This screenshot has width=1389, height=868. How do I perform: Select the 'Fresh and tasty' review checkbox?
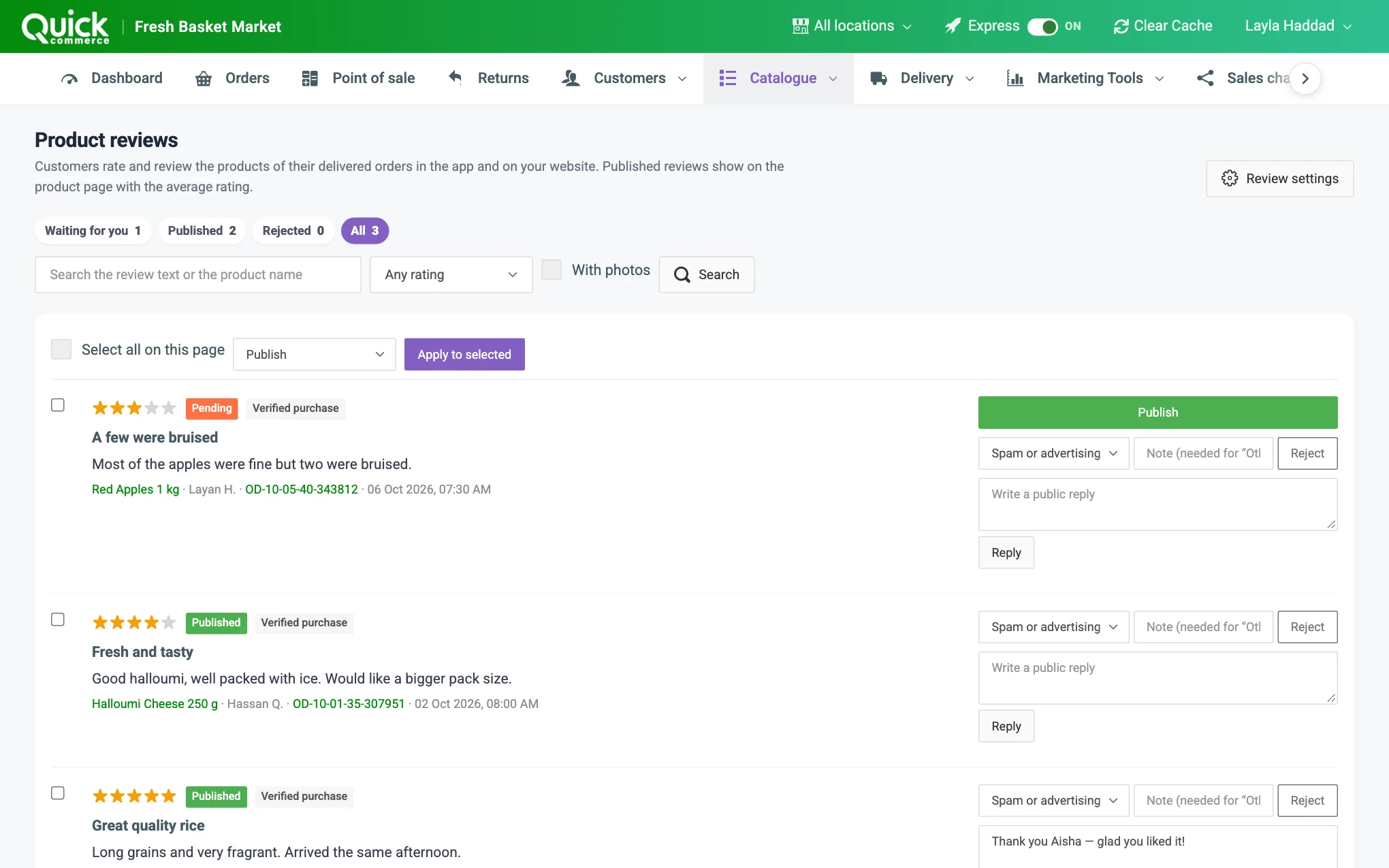coord(58,620)
